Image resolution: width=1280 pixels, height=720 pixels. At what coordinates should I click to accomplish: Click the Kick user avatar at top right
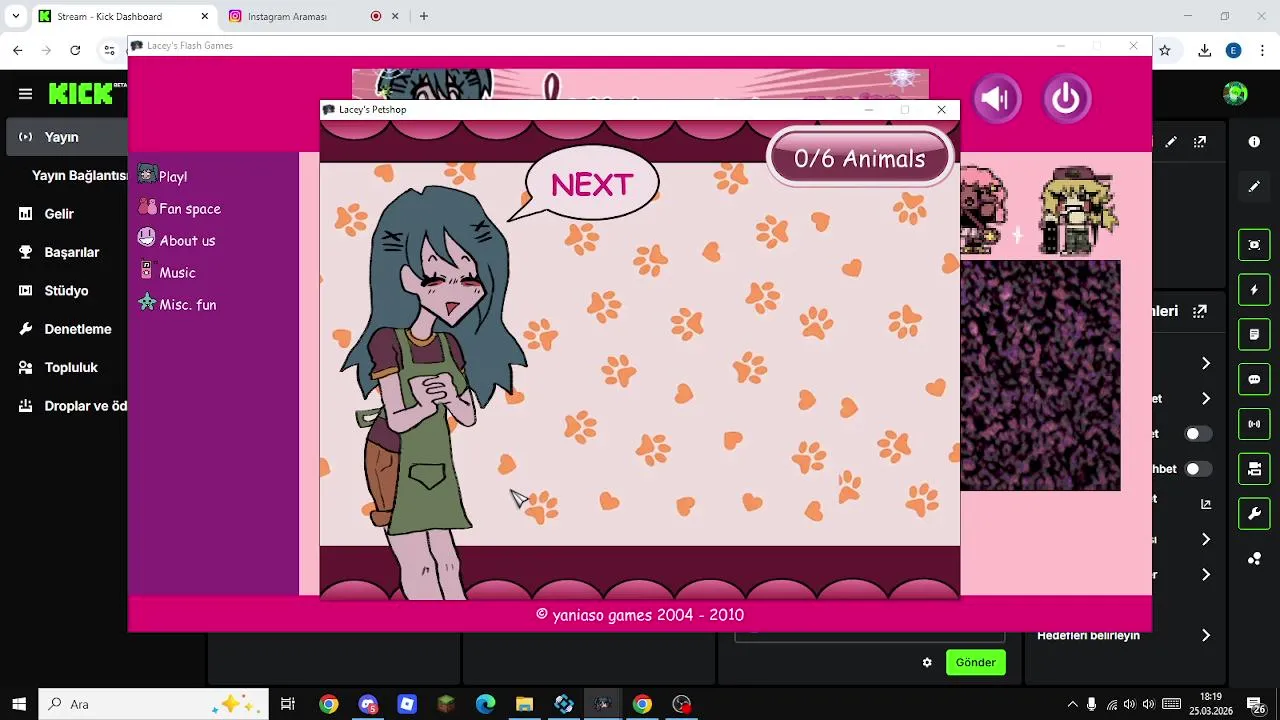1236,94
